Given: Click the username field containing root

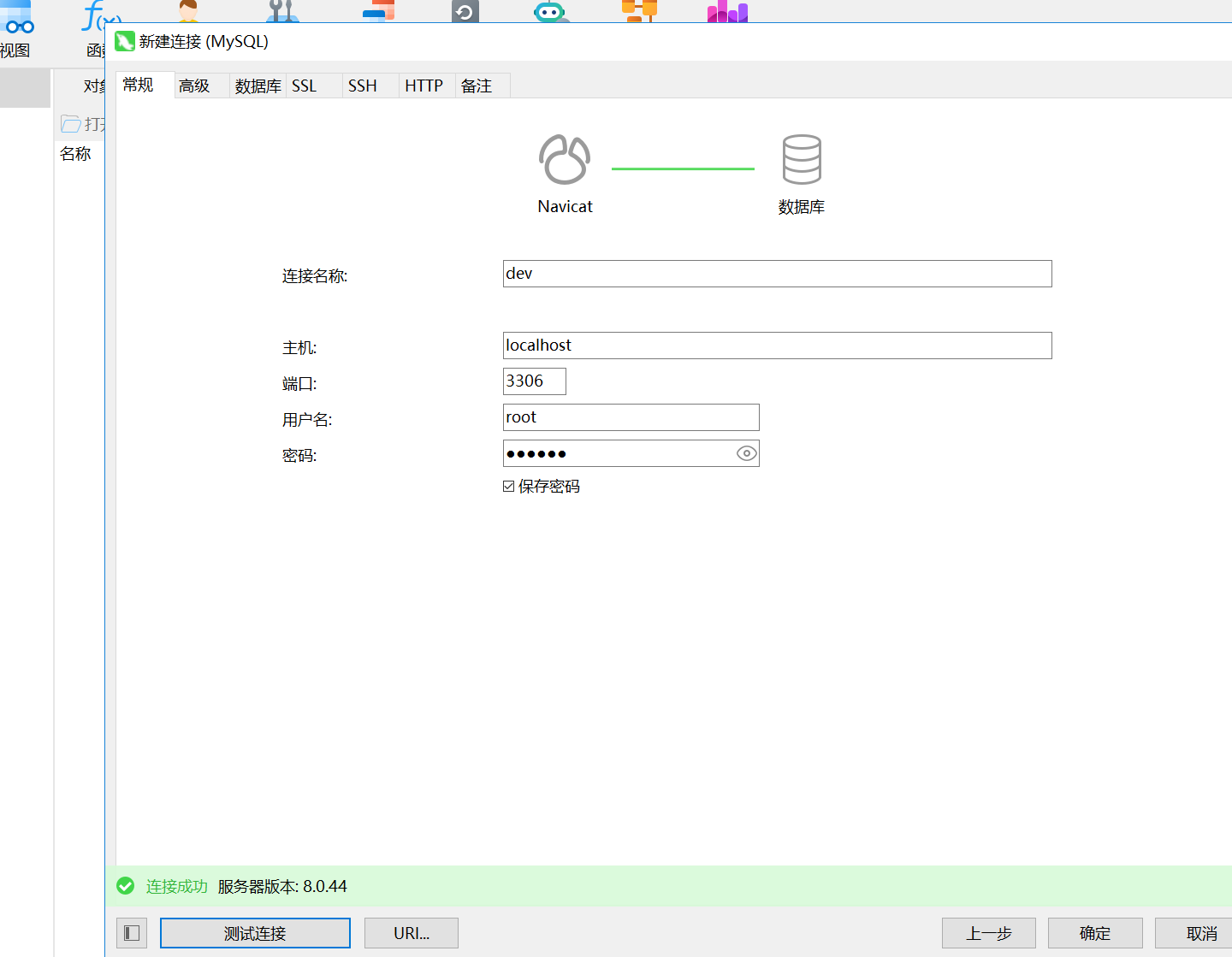Looking at the screenshot, I should 631,417.
